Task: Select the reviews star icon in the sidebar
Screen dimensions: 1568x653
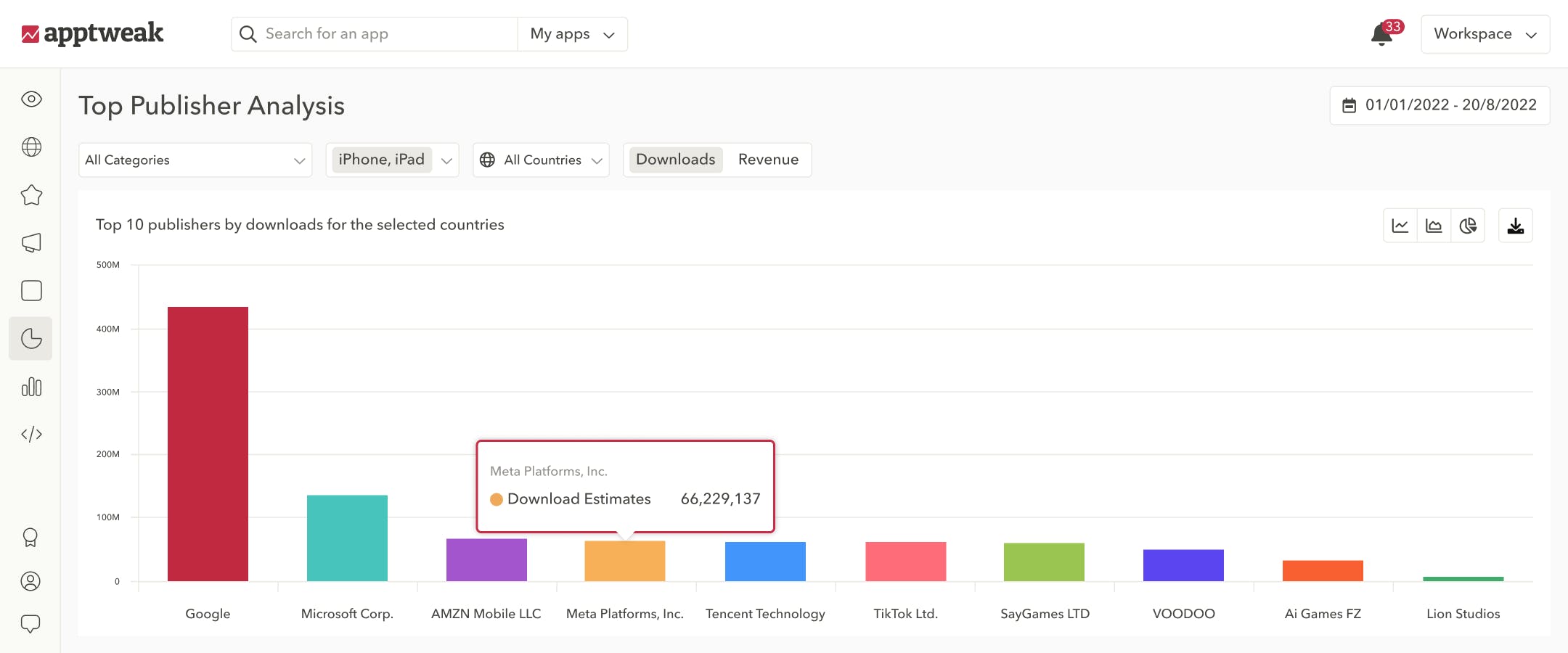Action: 30,194
